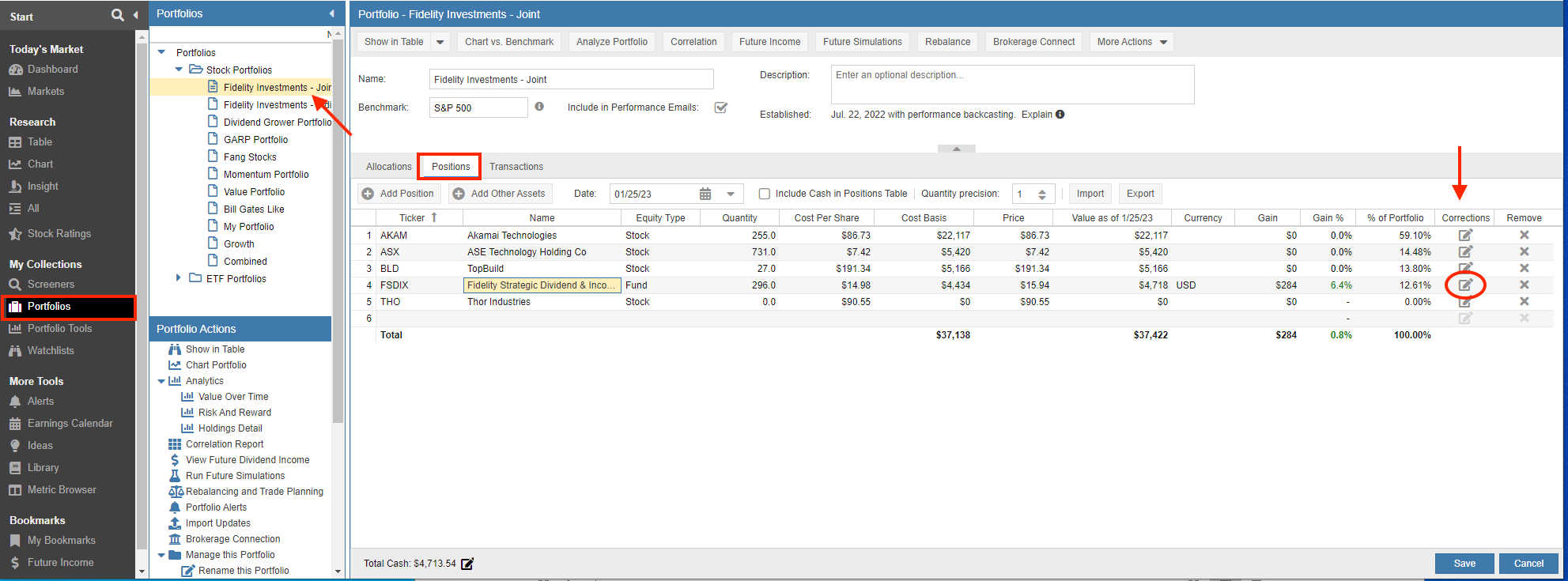Open the Earnings Calendar

click(x=70, y=424)
